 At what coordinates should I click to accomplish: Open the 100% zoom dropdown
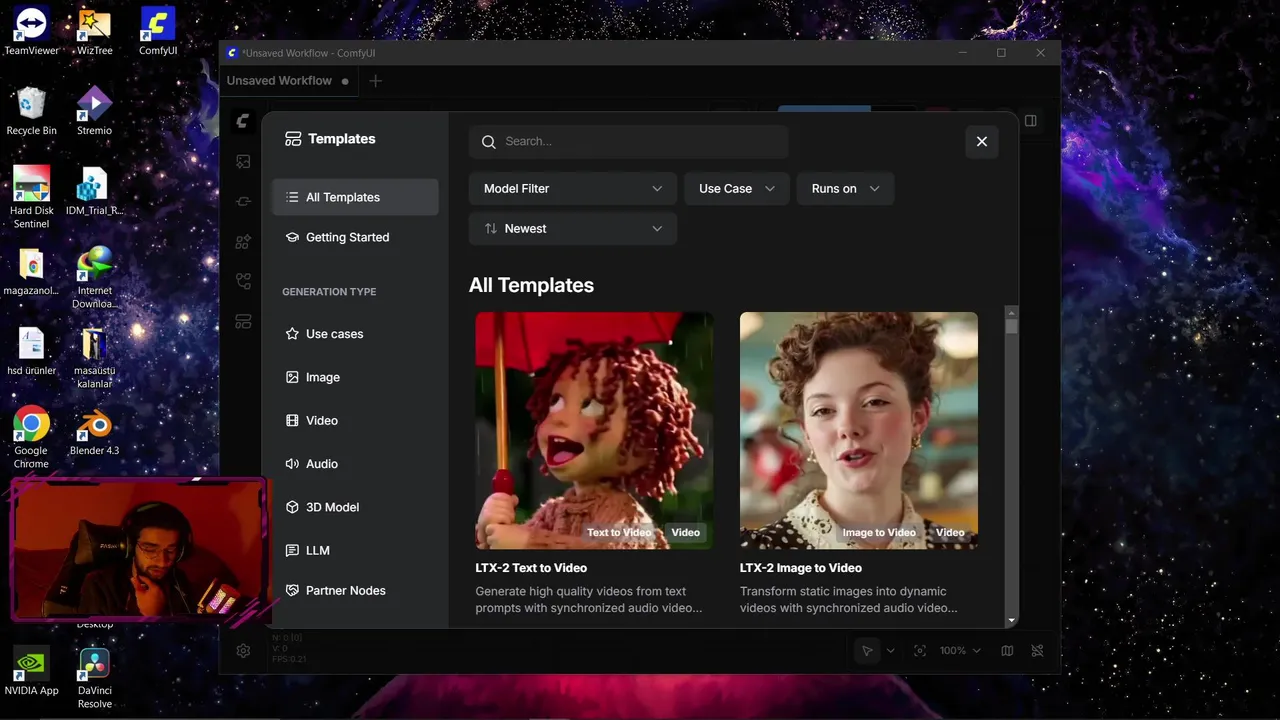pos(960,651)
